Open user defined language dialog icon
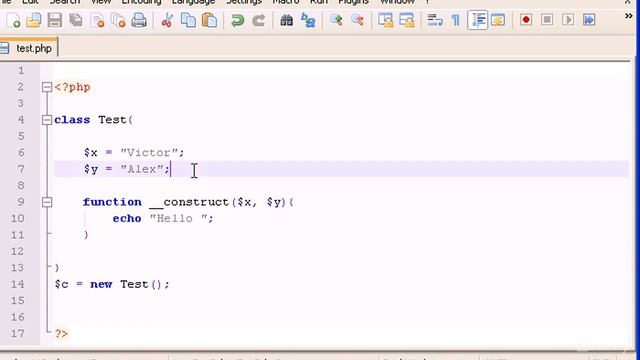The image size is (640, 360). click(x=498, y=20)
